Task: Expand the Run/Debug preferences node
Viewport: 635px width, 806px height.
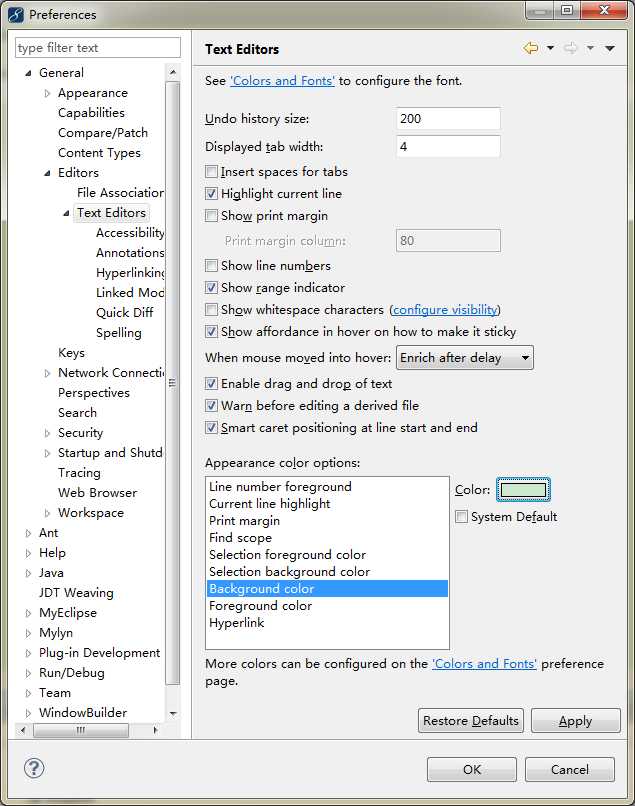Action: pos(28,673)
